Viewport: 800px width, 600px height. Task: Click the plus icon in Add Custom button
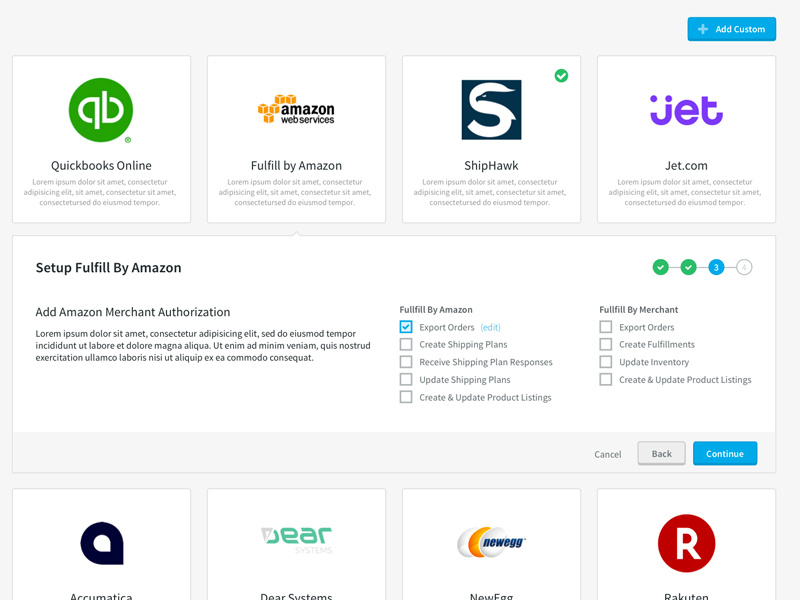703,29
